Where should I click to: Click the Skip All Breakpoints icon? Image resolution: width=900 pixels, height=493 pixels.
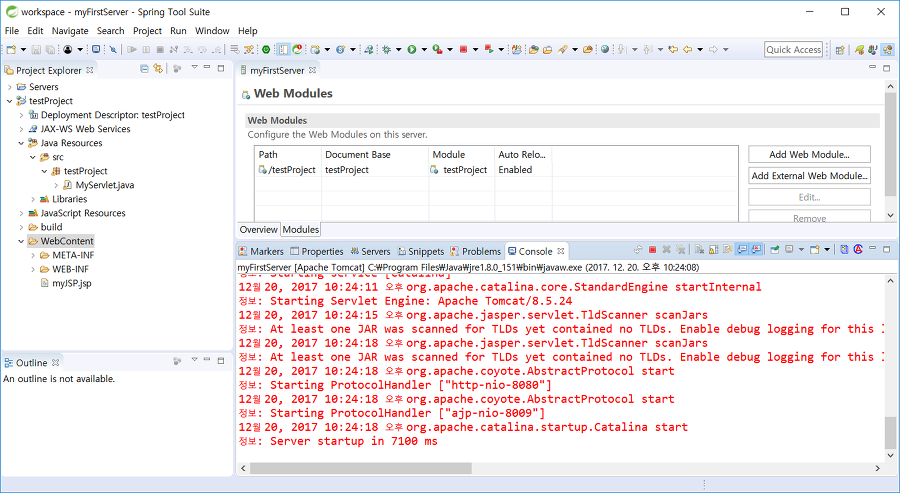point(113,50)
